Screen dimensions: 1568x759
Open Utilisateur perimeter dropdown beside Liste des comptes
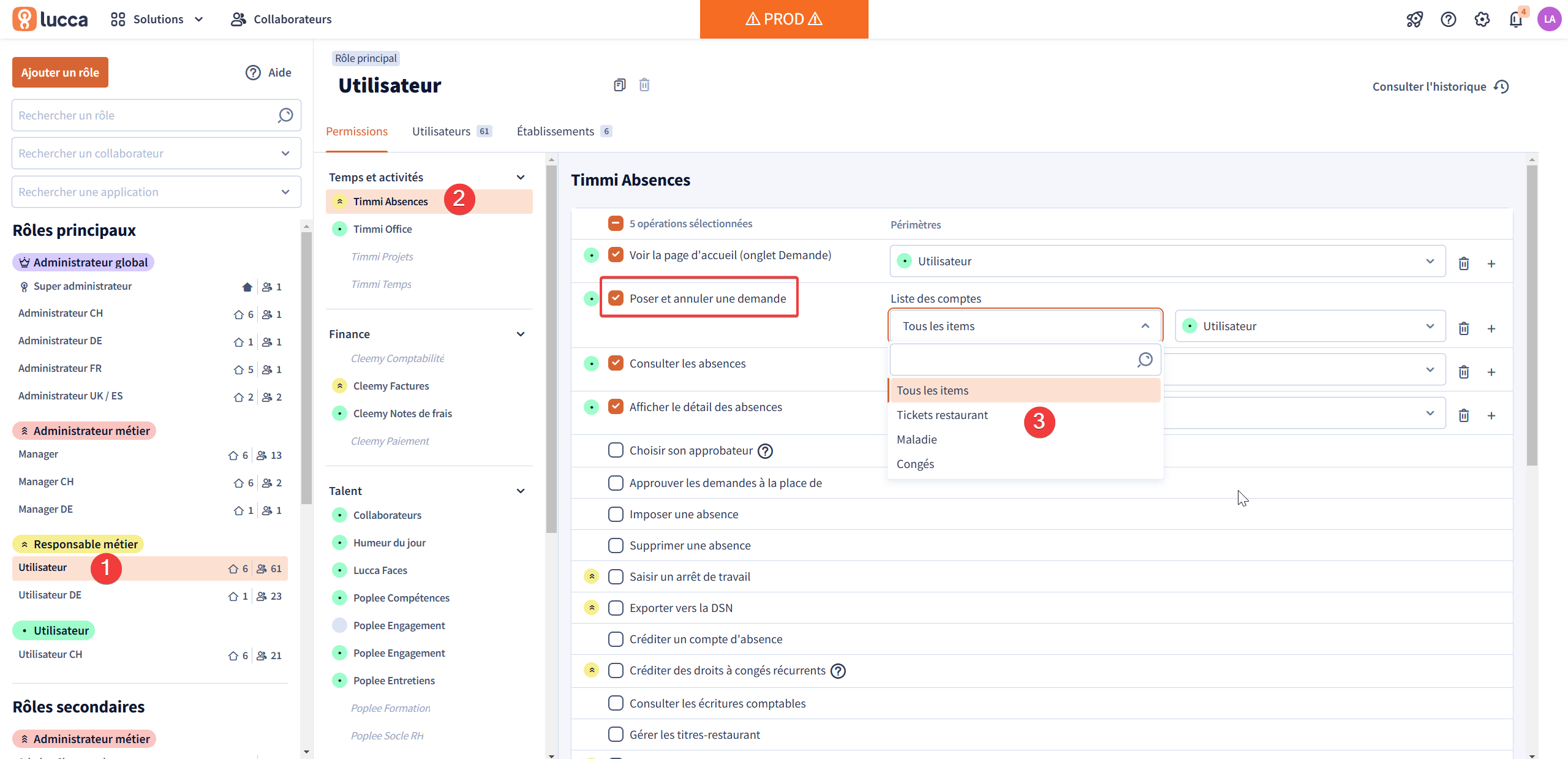point(1310,326)
